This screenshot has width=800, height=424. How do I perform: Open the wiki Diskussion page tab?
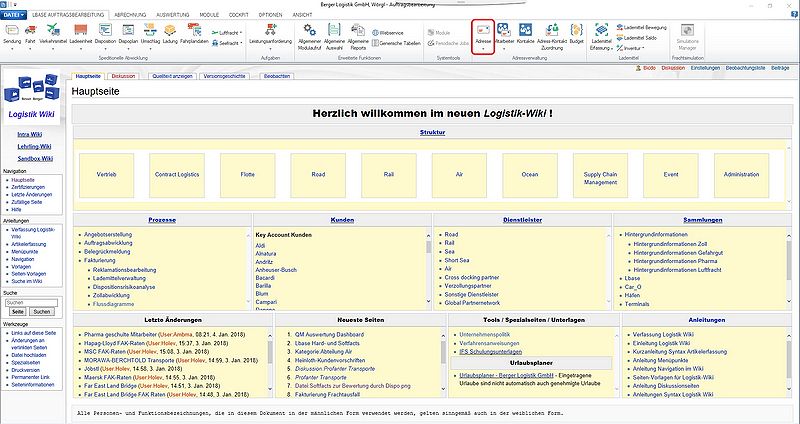point(123,76)
